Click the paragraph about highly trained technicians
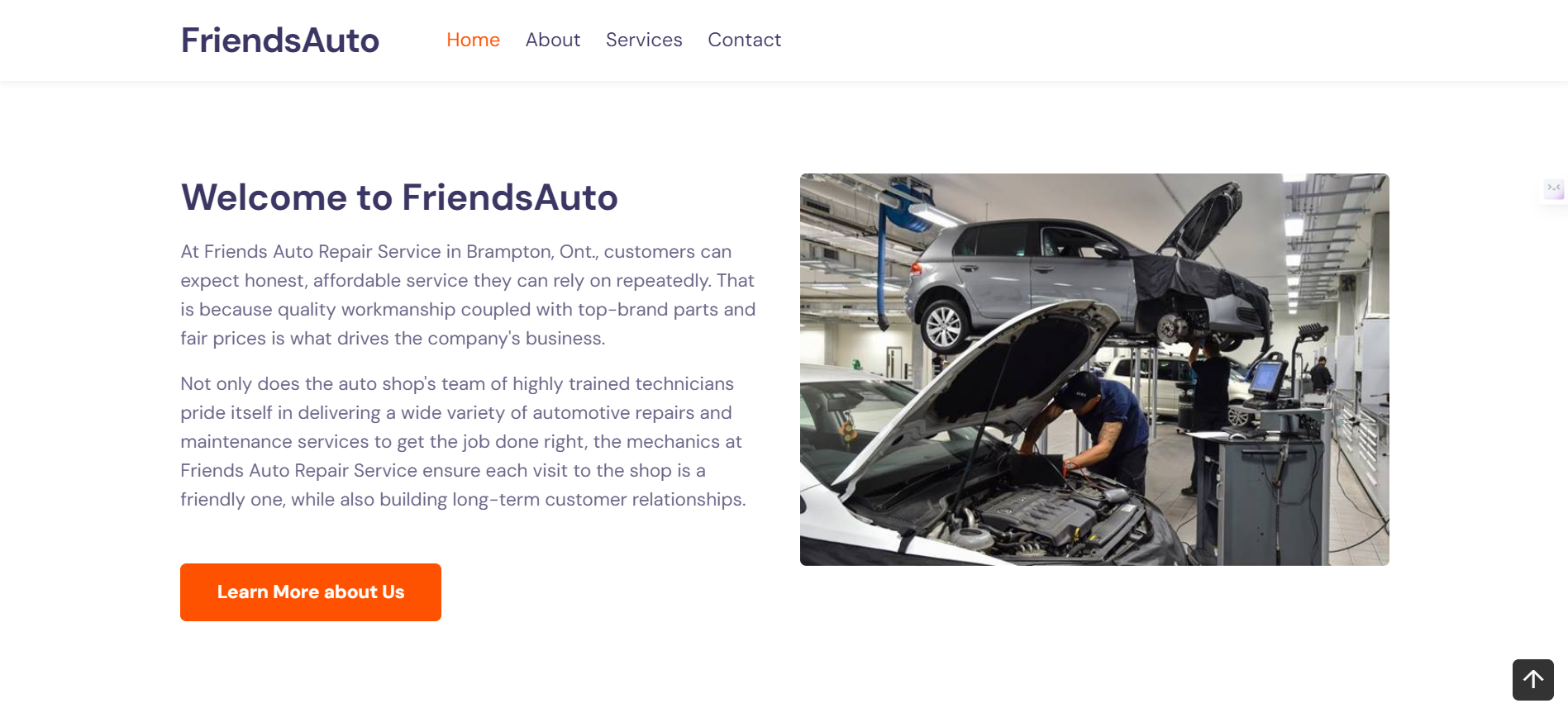The width and height of the screenshot is (1568, 708). [x=464, y=441]
